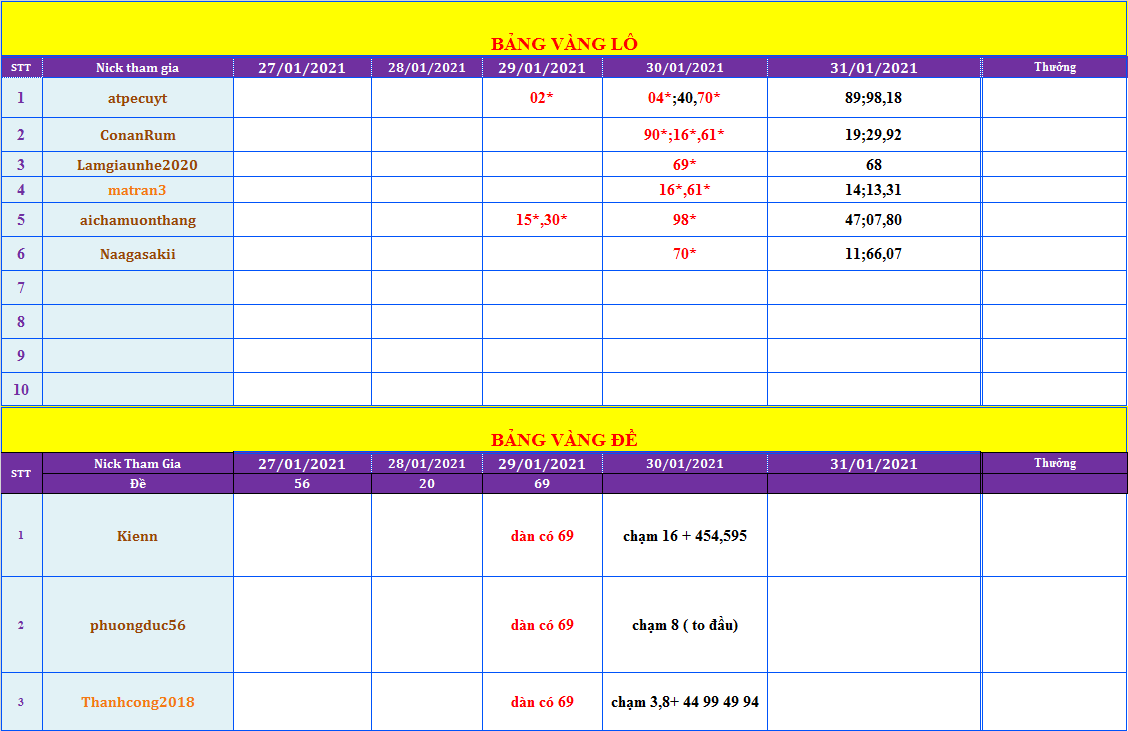Click the '11;66,07' cell
The height and width of the screenshot is (731, 1128).
click(873, 253)
